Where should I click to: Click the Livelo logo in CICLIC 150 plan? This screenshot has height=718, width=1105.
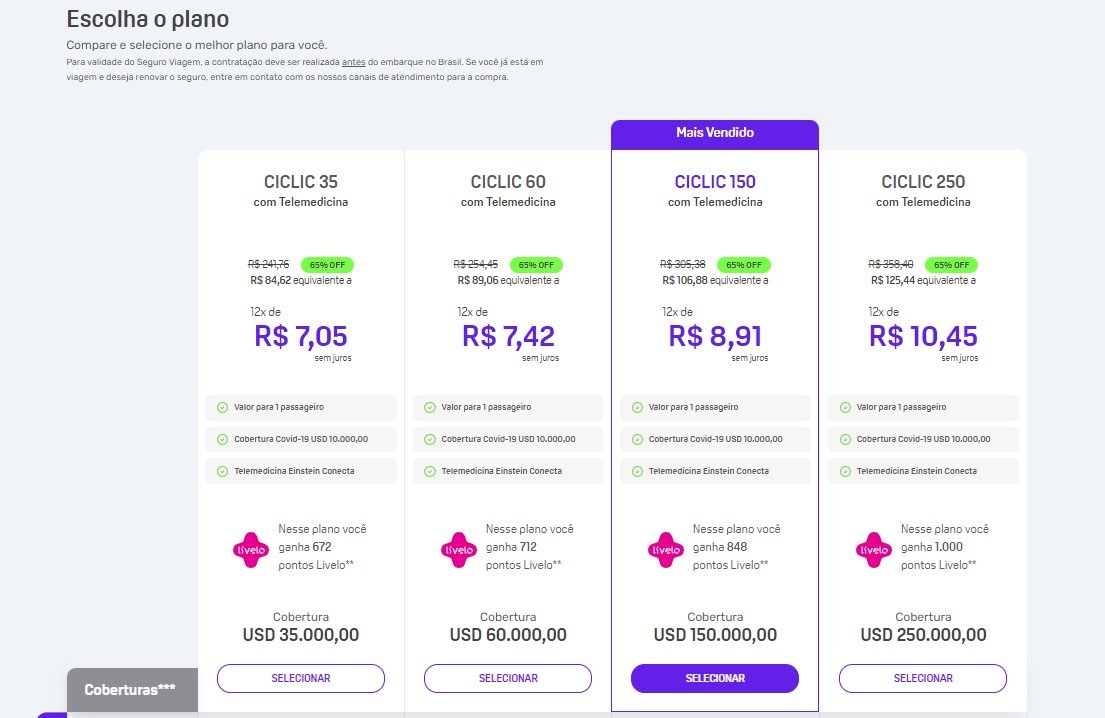pyautogui.click(x=666, y=550)
